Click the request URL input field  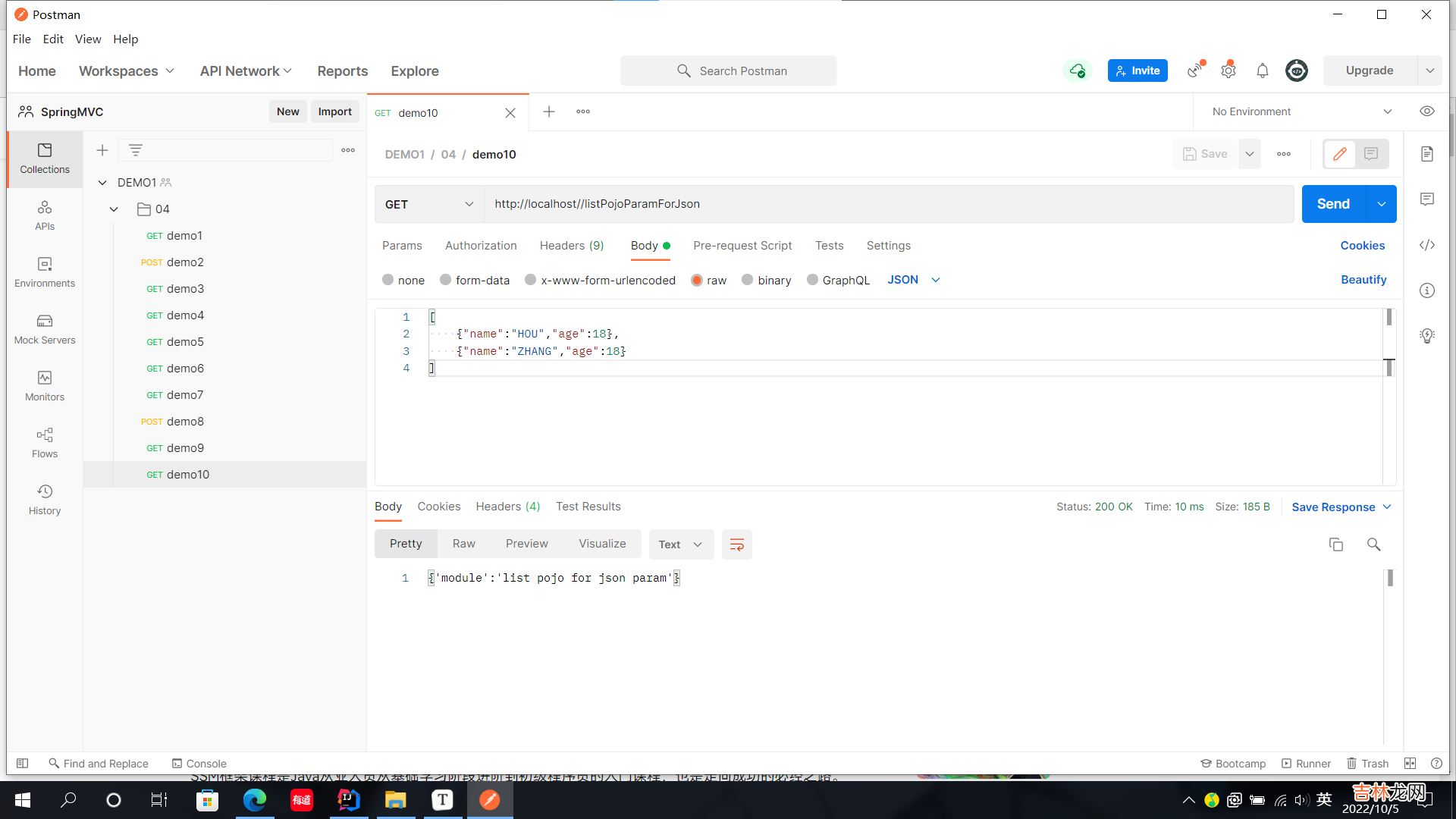(887, 204)
